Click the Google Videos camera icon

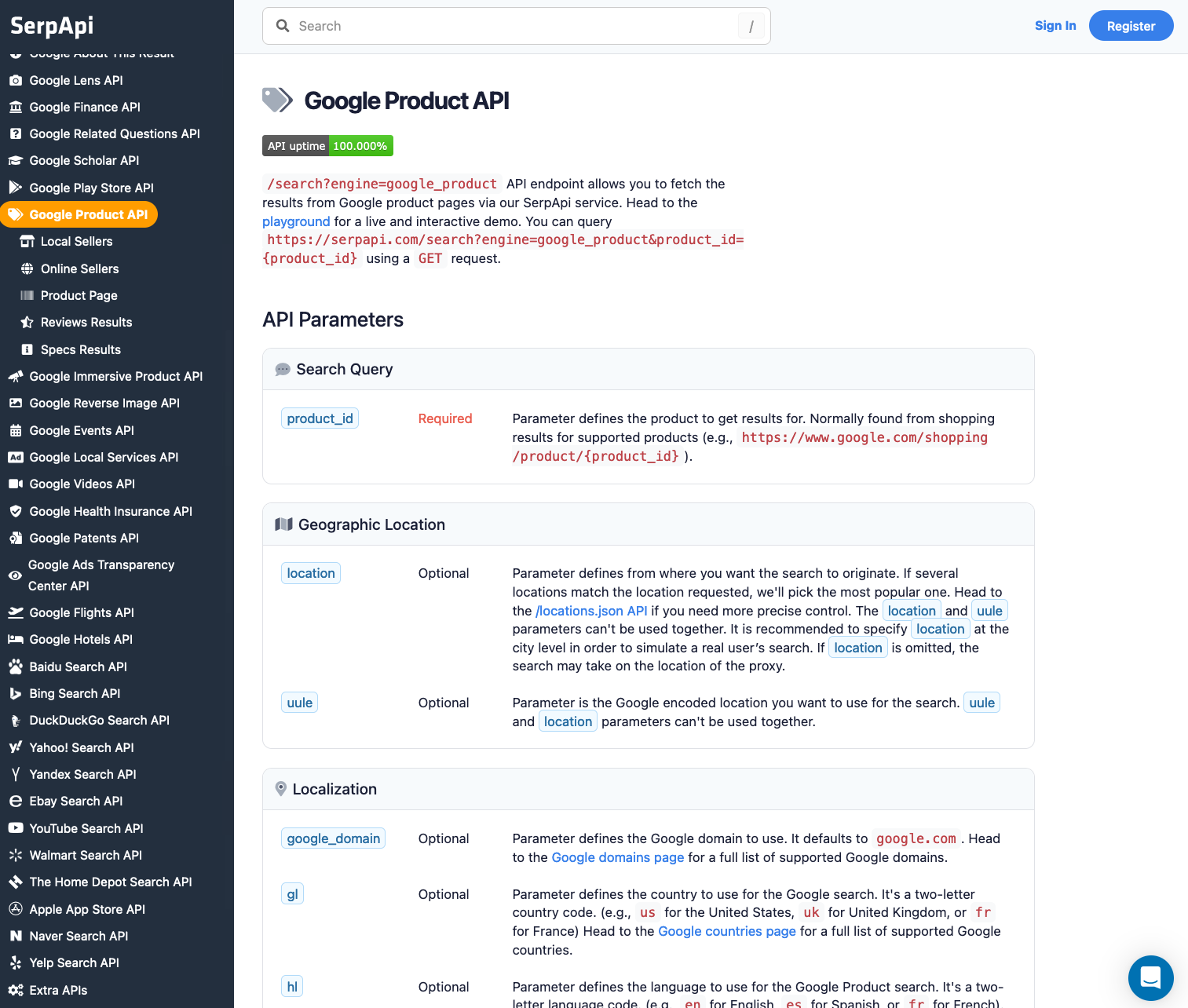click(16, 484)
